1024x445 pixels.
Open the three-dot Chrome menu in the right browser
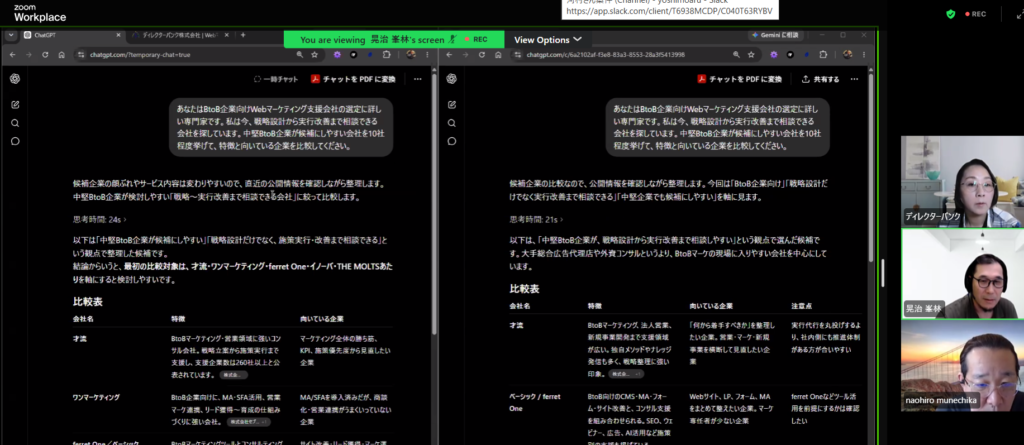pos(863,55)
